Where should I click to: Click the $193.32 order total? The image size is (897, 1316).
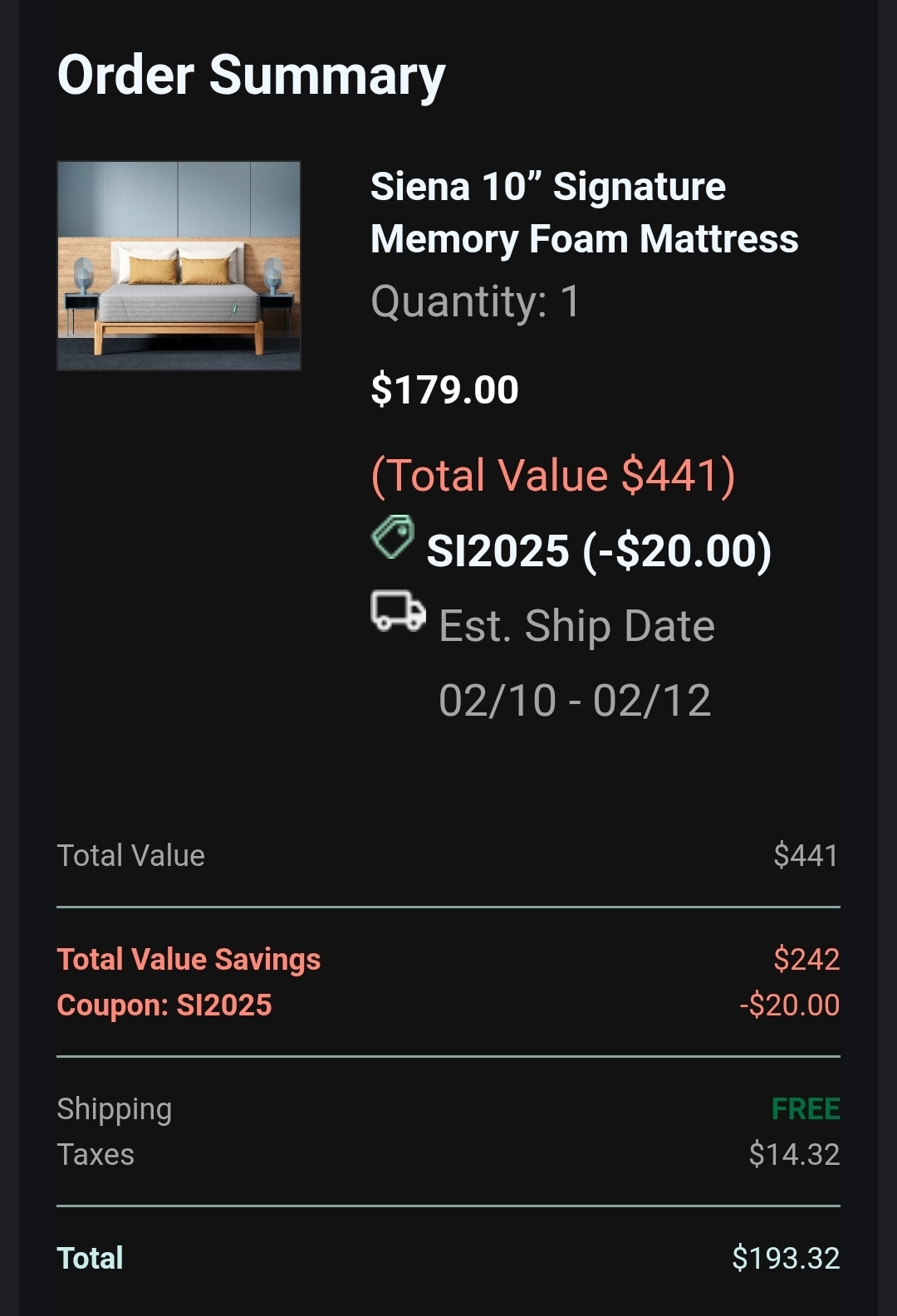[x=785, y=1258]
